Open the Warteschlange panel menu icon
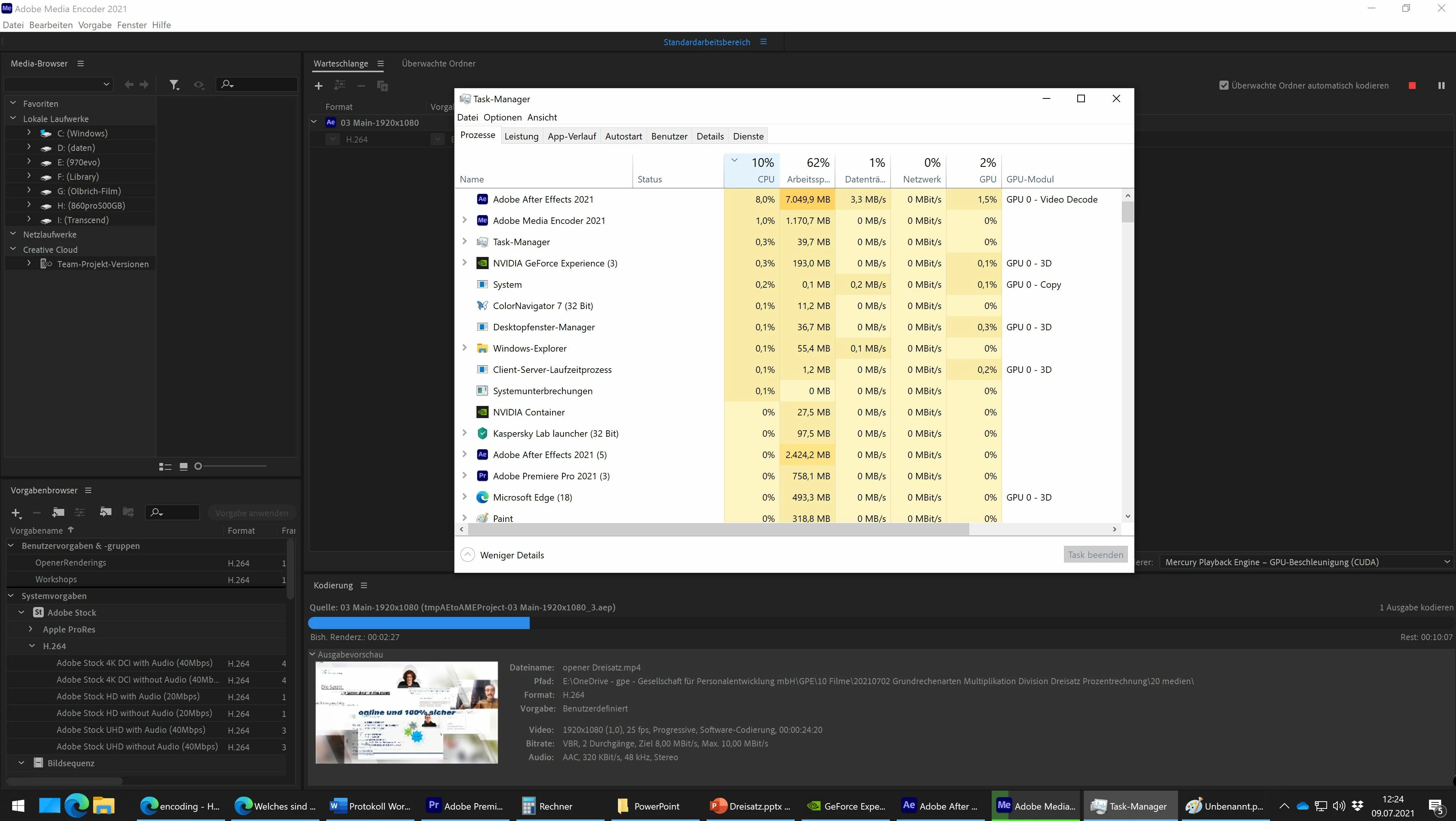Screen dimensions: 1456x821 coord(380,64)
